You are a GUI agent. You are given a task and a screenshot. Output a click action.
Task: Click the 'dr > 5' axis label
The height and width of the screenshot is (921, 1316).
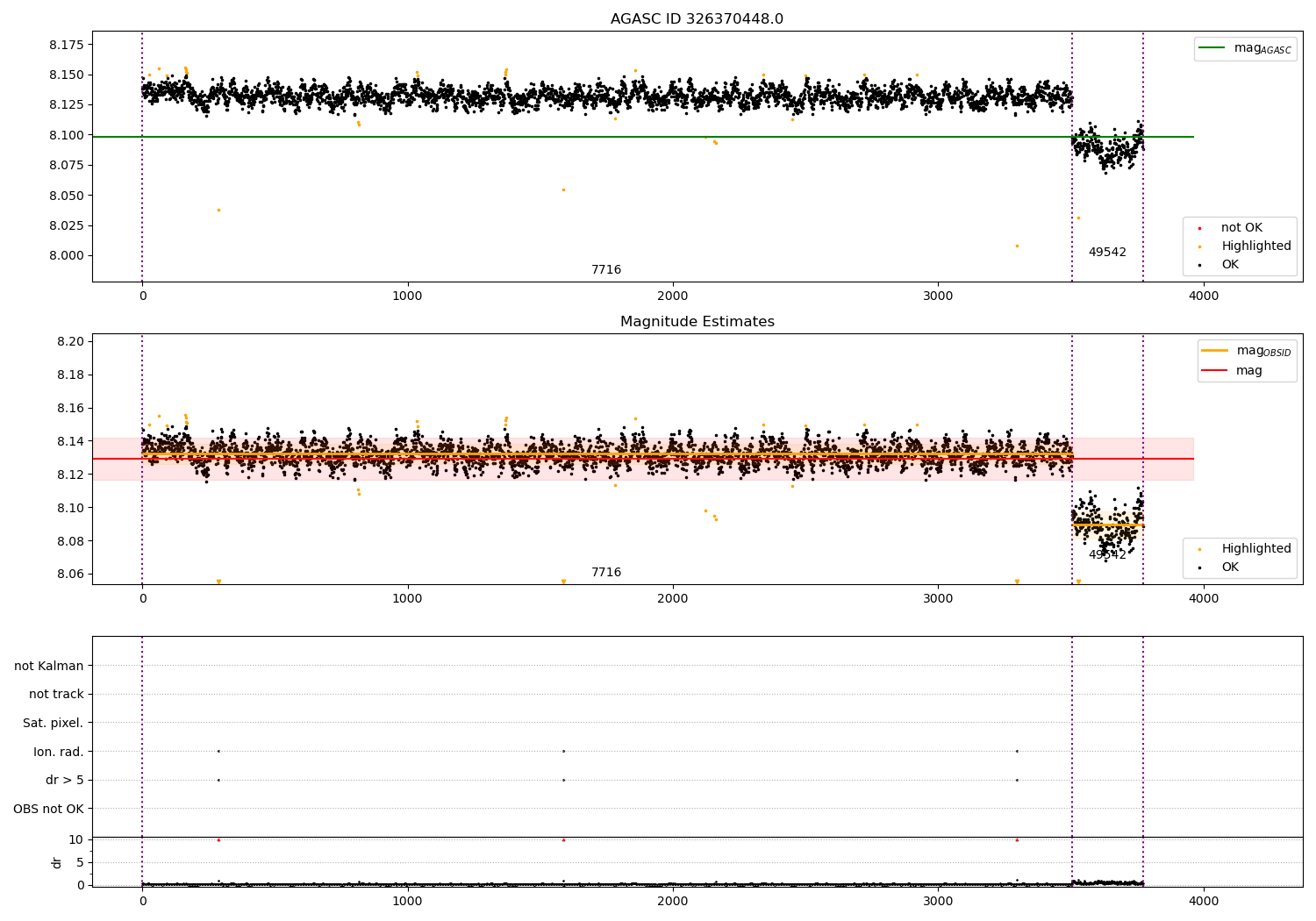(x=65, y=781)
